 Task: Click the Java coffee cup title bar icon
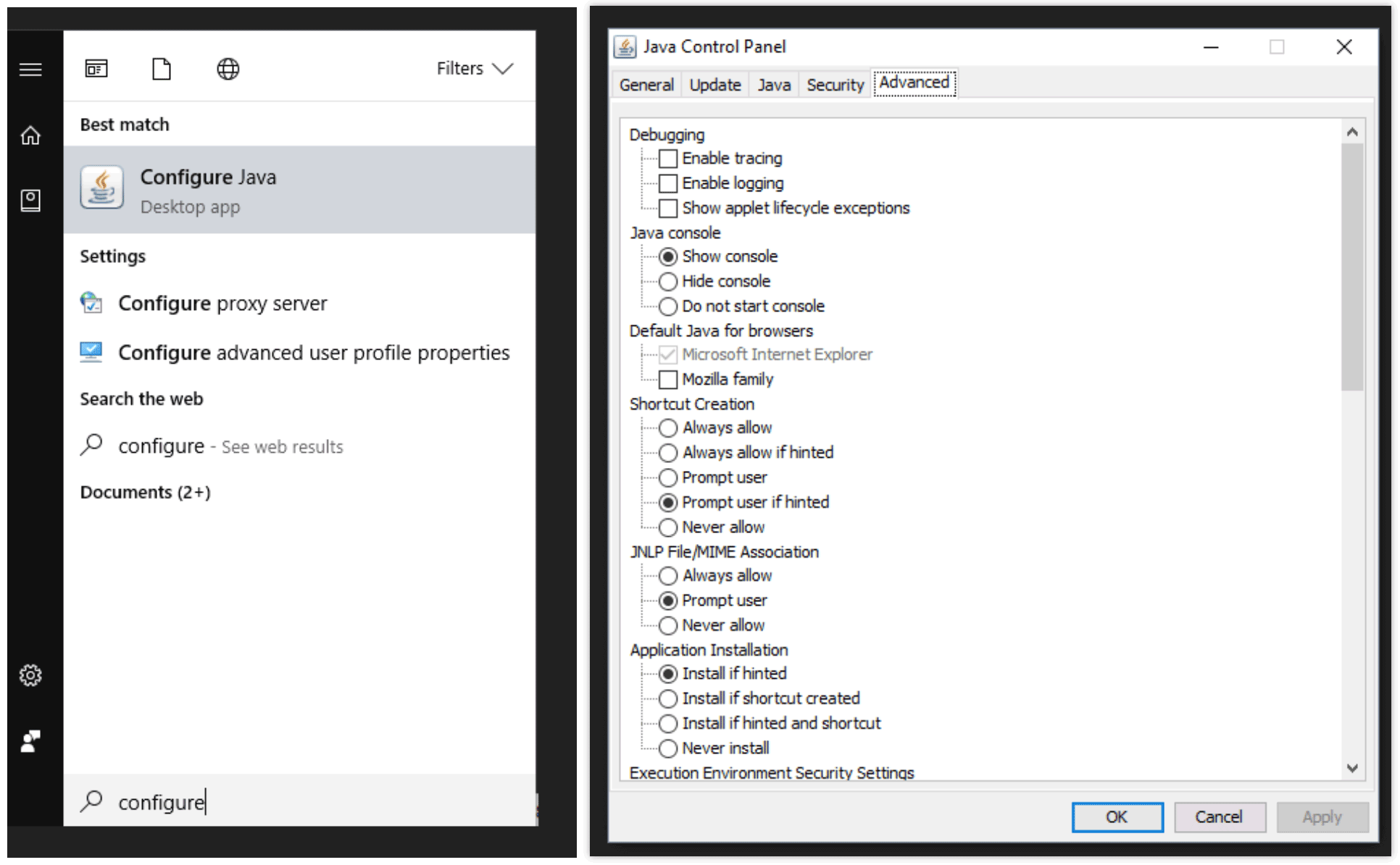coord(625,46)
